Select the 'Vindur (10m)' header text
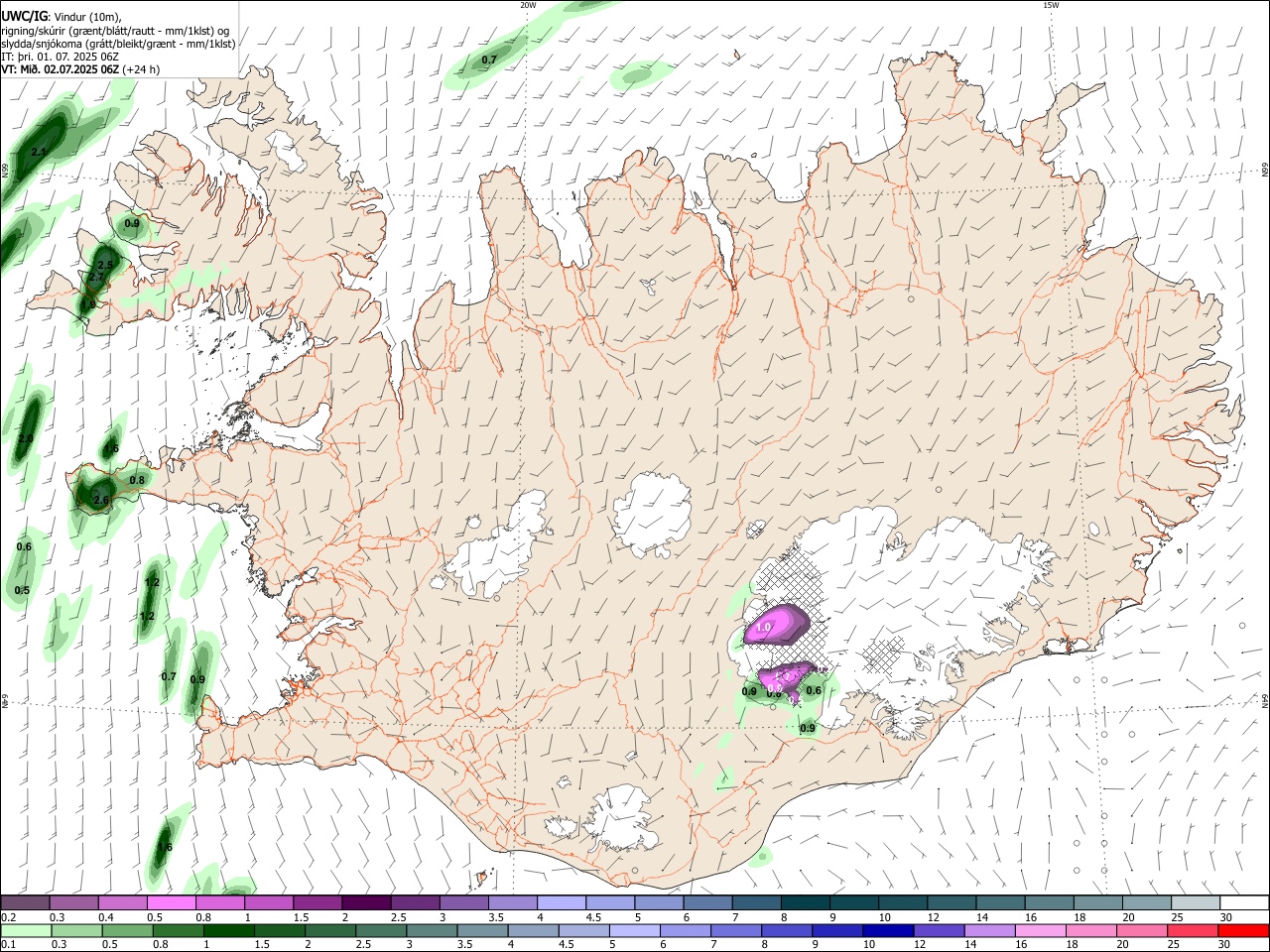The width and height of the screenshot is (1270, 952). 87,17
